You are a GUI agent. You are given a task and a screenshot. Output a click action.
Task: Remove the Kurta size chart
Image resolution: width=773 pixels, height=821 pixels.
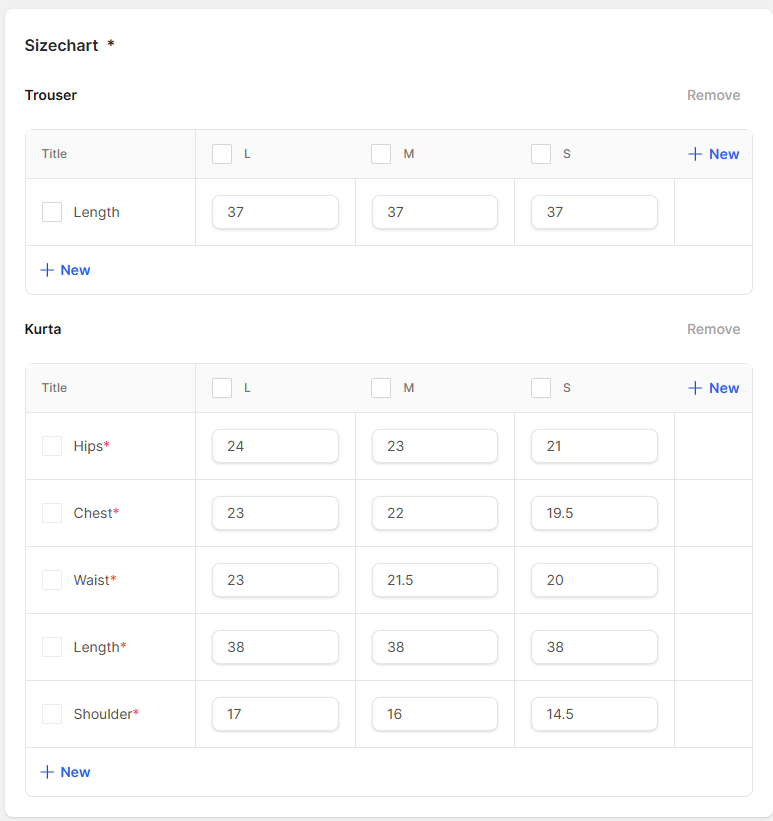point(713,330)
